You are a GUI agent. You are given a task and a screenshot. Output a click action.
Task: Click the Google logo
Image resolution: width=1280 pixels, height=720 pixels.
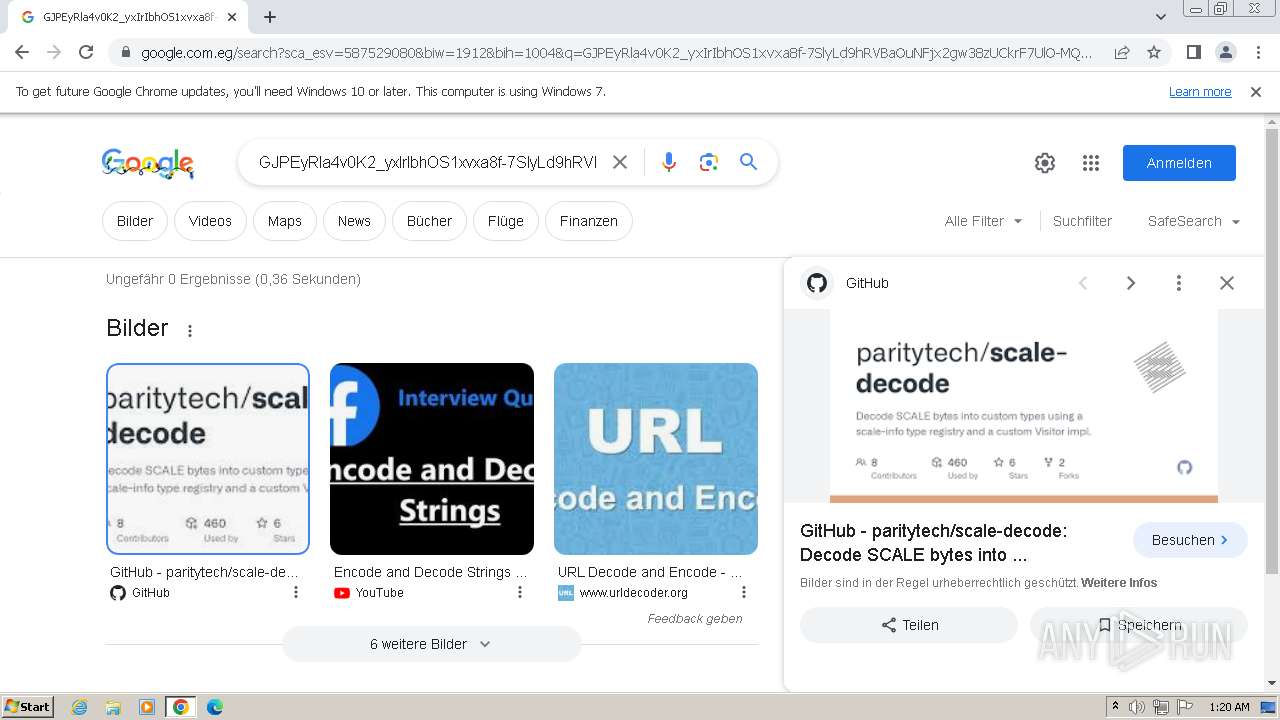[x=148, y=163]
